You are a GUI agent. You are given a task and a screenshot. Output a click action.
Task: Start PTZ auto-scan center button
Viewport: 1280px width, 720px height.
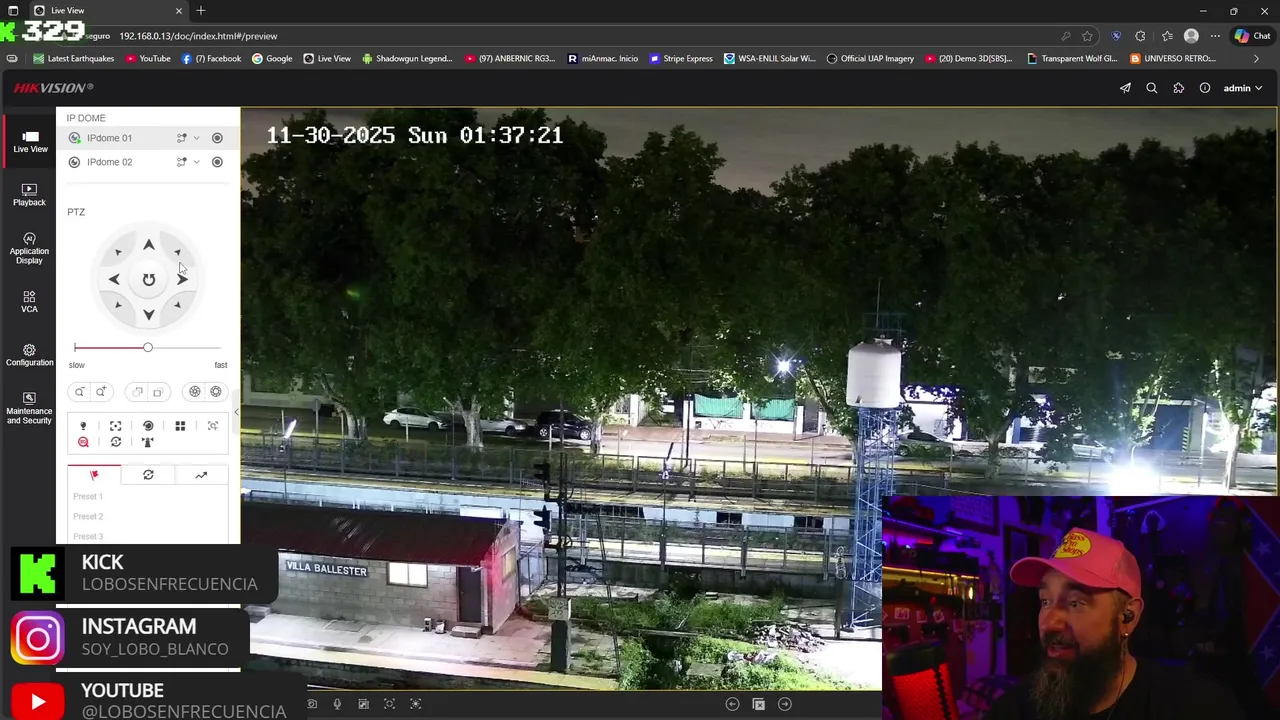coord(148,280)
